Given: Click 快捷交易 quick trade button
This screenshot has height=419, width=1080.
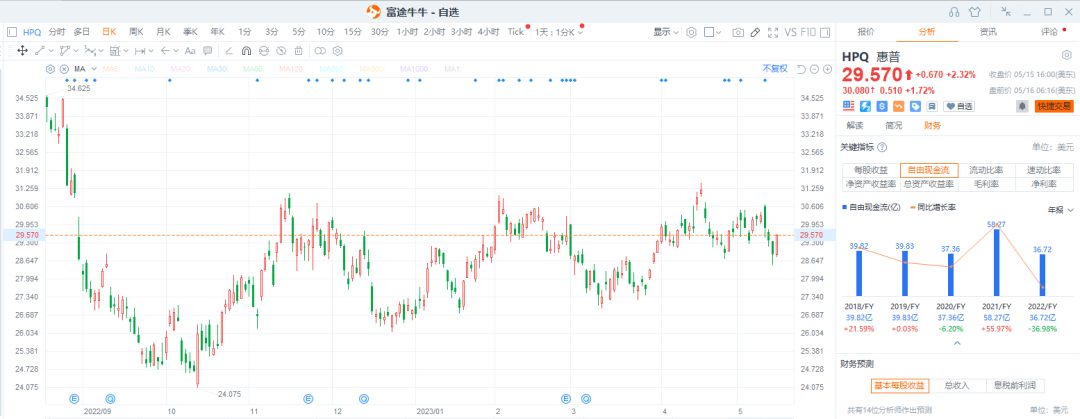Looking at the screenshot, I should (1054, 106).
